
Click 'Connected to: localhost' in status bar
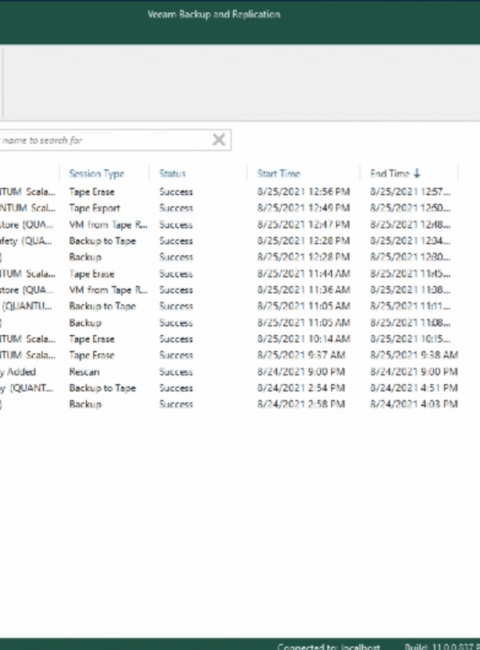point(328,647)
